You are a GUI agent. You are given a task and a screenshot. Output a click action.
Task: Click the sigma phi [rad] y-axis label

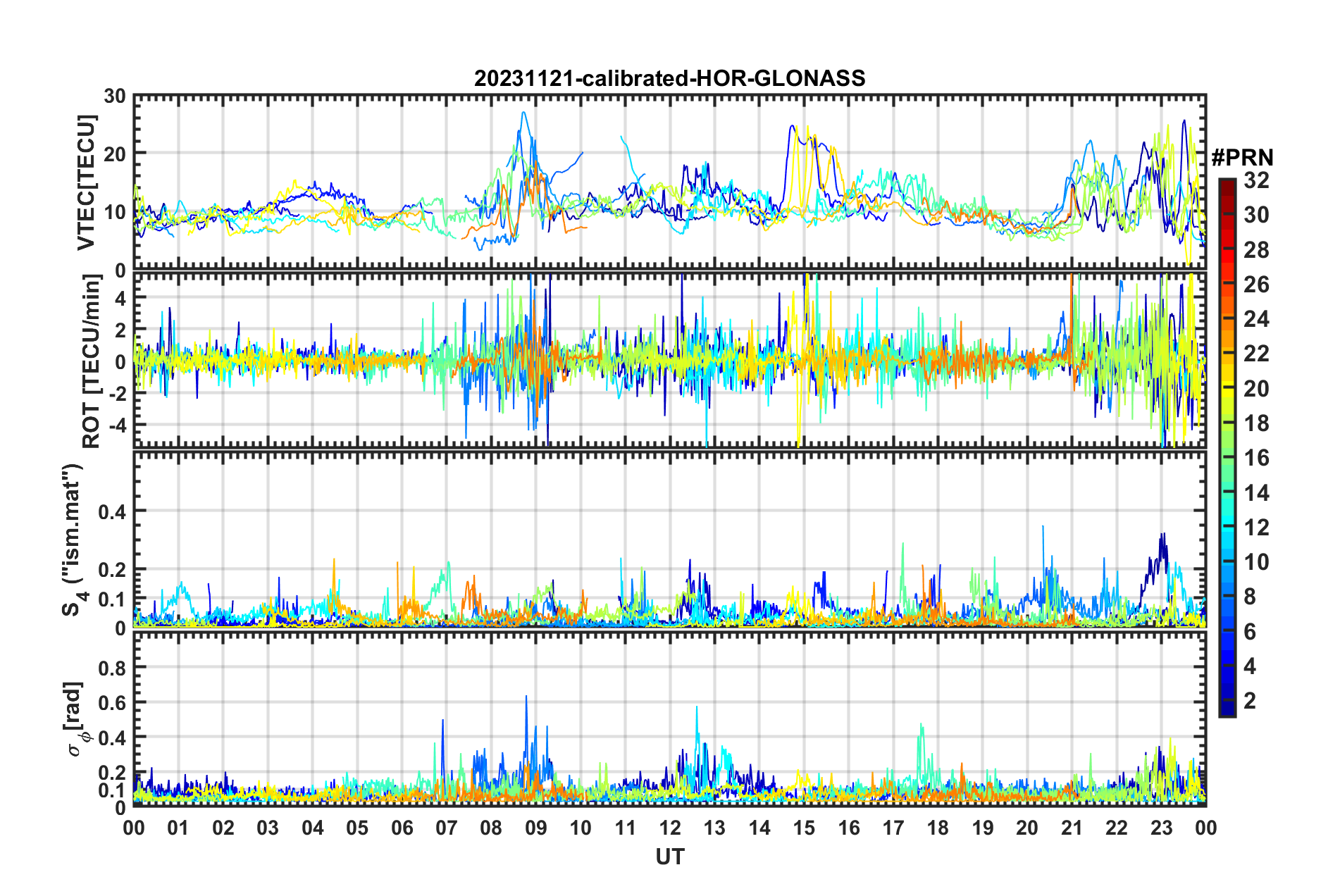(75, 719)
